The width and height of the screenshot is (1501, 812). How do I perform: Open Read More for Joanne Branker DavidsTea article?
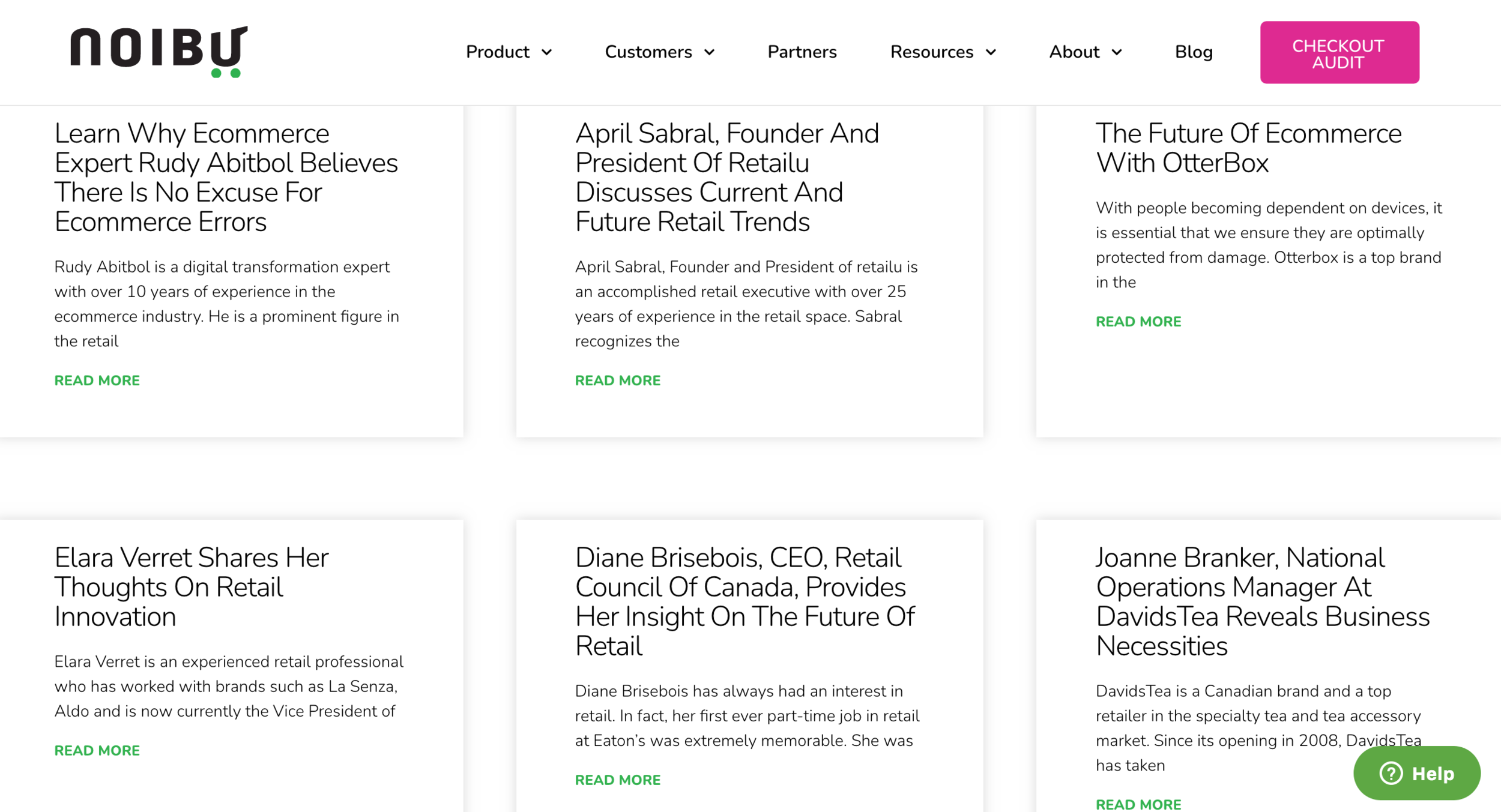1138,804
